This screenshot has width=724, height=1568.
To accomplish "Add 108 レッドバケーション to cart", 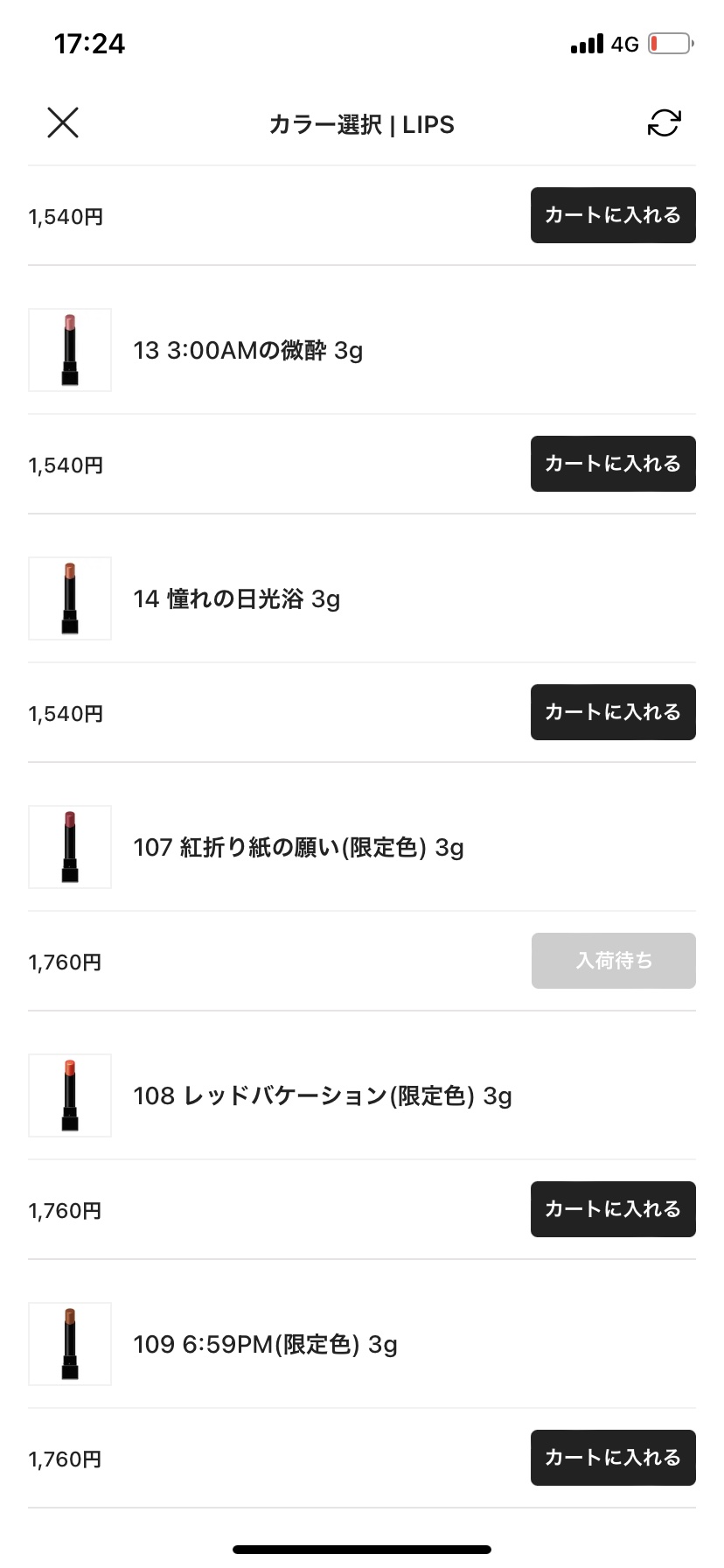I will 613,1209.
